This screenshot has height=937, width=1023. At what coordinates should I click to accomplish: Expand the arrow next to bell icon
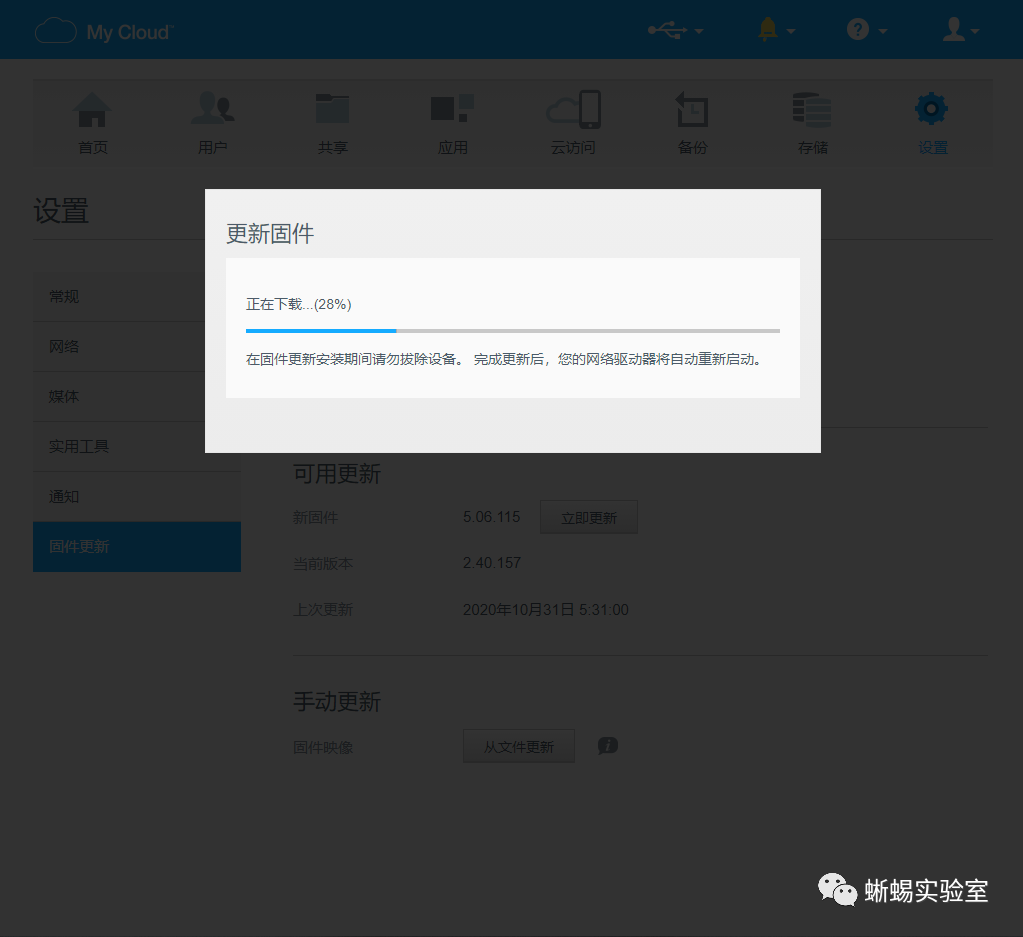[x=791, y=31]
